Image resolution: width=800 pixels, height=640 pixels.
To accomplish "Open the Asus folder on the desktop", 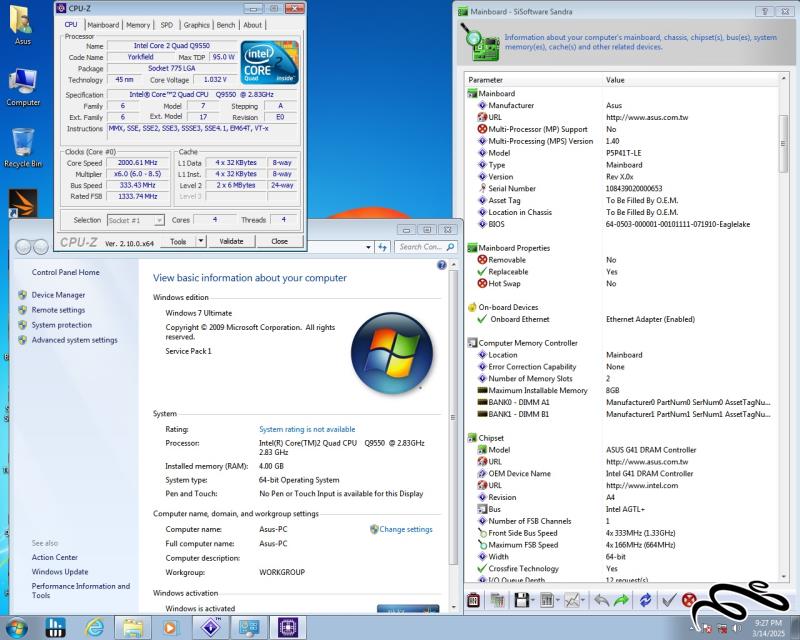I will point(22,24).
